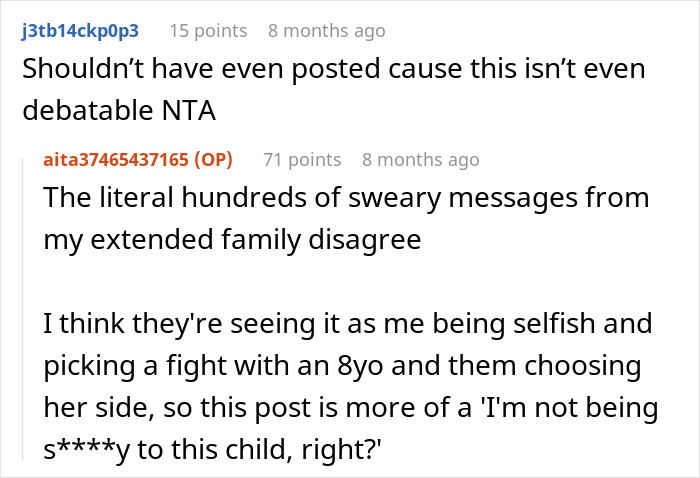The height and width of the screenshot is (478, 700).
Task: Click the "71 points" score label
Action: click(302, 160)
